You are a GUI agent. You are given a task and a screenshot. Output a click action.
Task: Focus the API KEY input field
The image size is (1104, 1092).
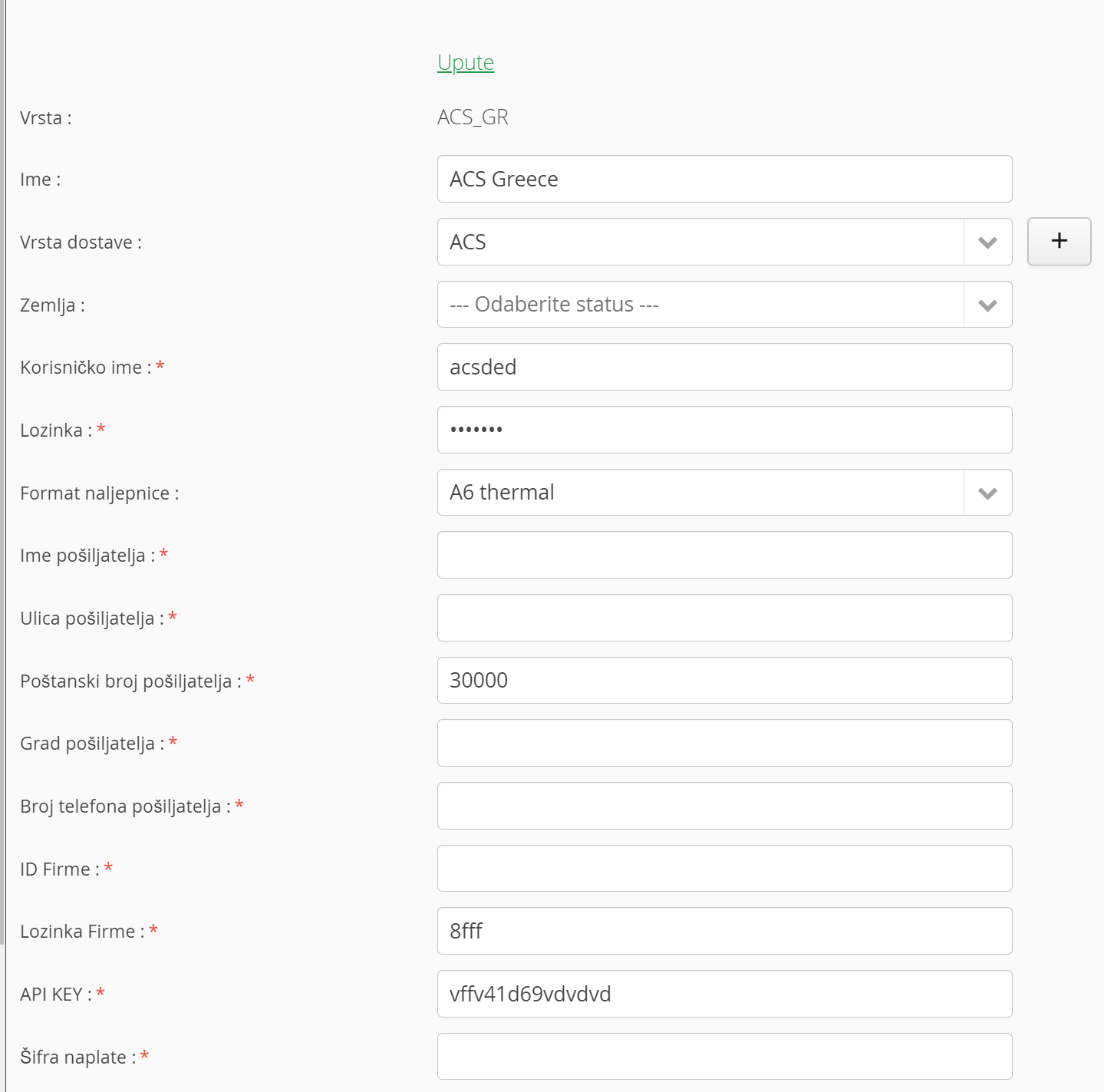[x=724, y=994]
